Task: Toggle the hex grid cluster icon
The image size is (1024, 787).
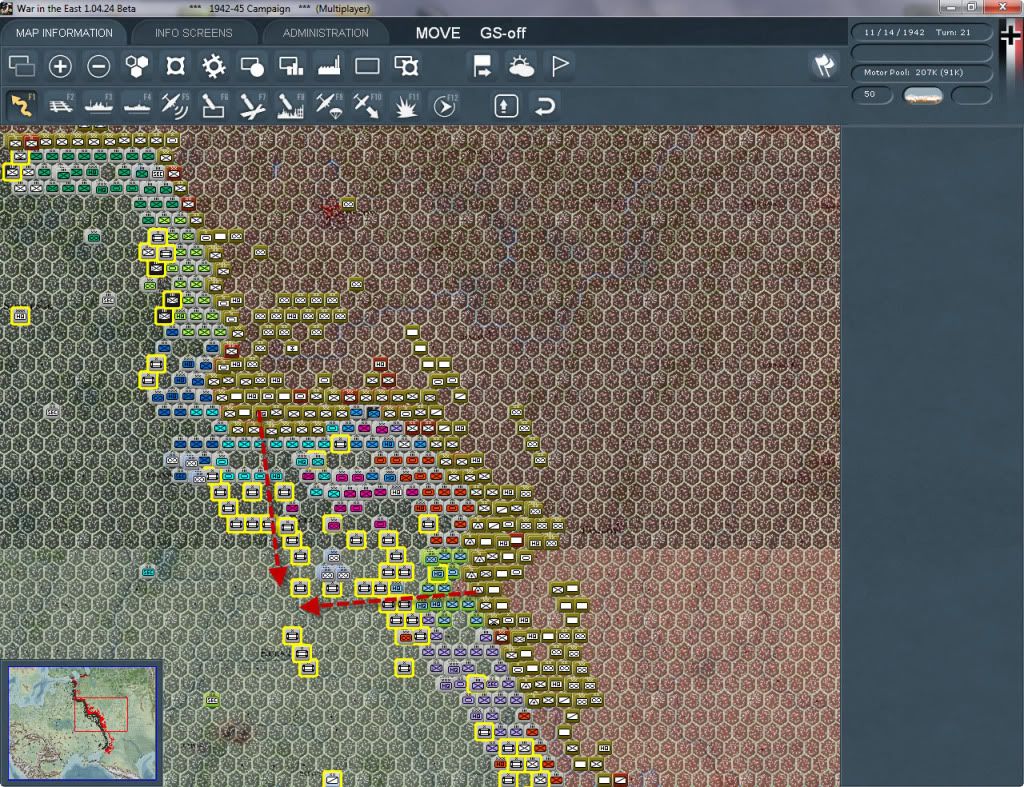Action: 136,66
